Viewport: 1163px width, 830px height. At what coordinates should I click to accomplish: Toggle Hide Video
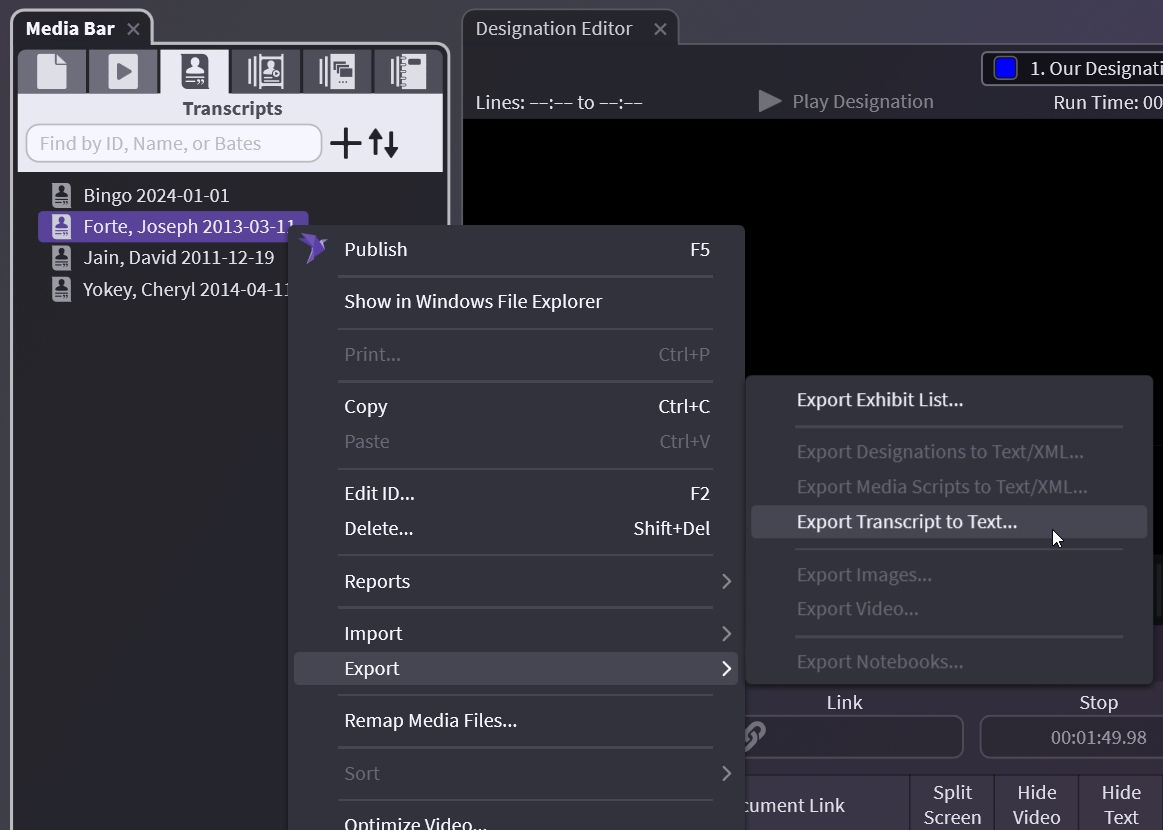point(1036,804)
